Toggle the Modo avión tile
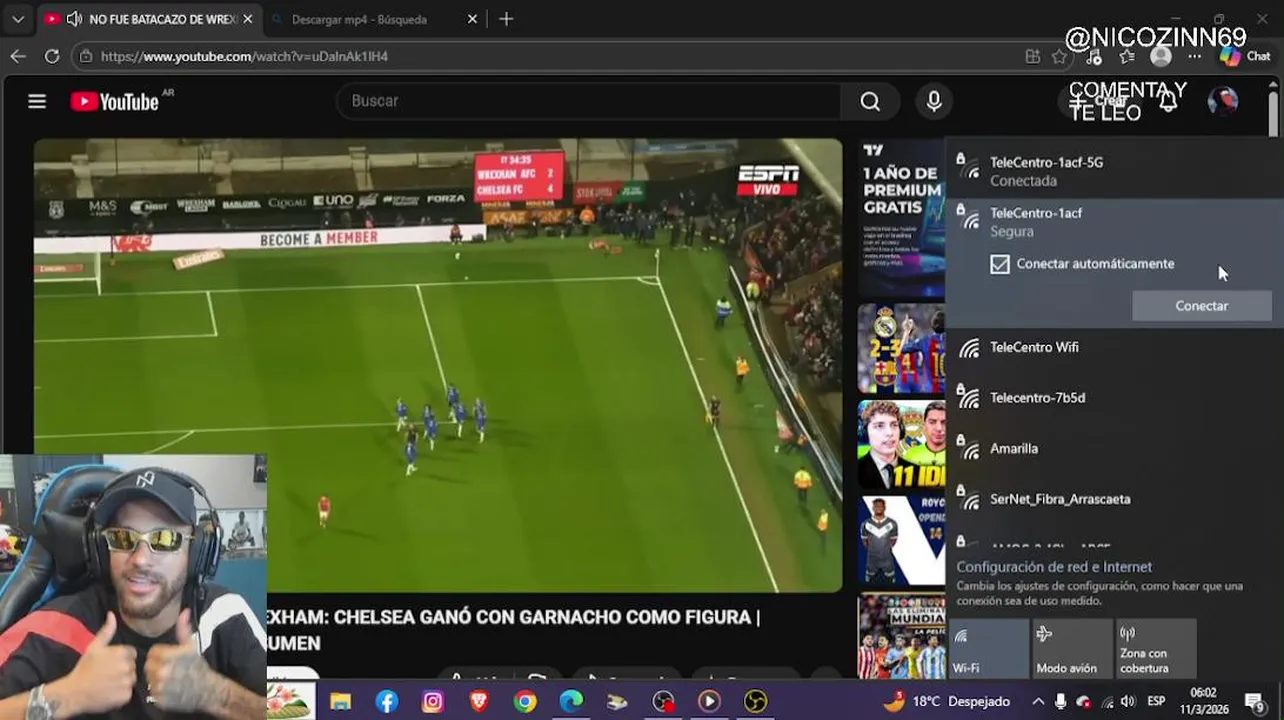 [x=1072, y=648]
